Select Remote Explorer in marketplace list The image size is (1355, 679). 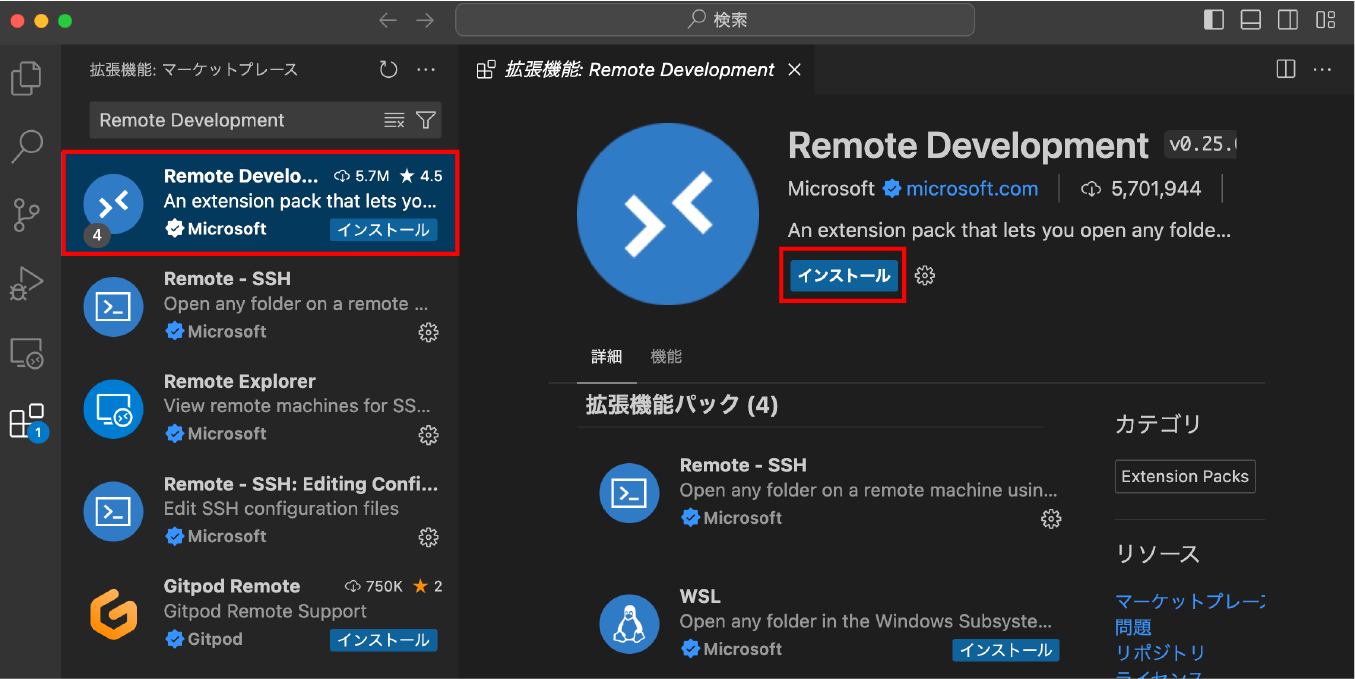coord(260,408)
